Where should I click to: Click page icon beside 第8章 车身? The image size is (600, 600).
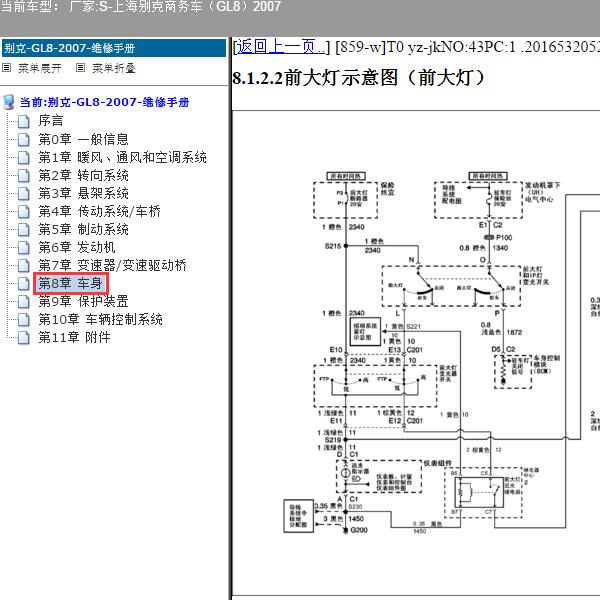pyautogui.click(x=23, y=284)
